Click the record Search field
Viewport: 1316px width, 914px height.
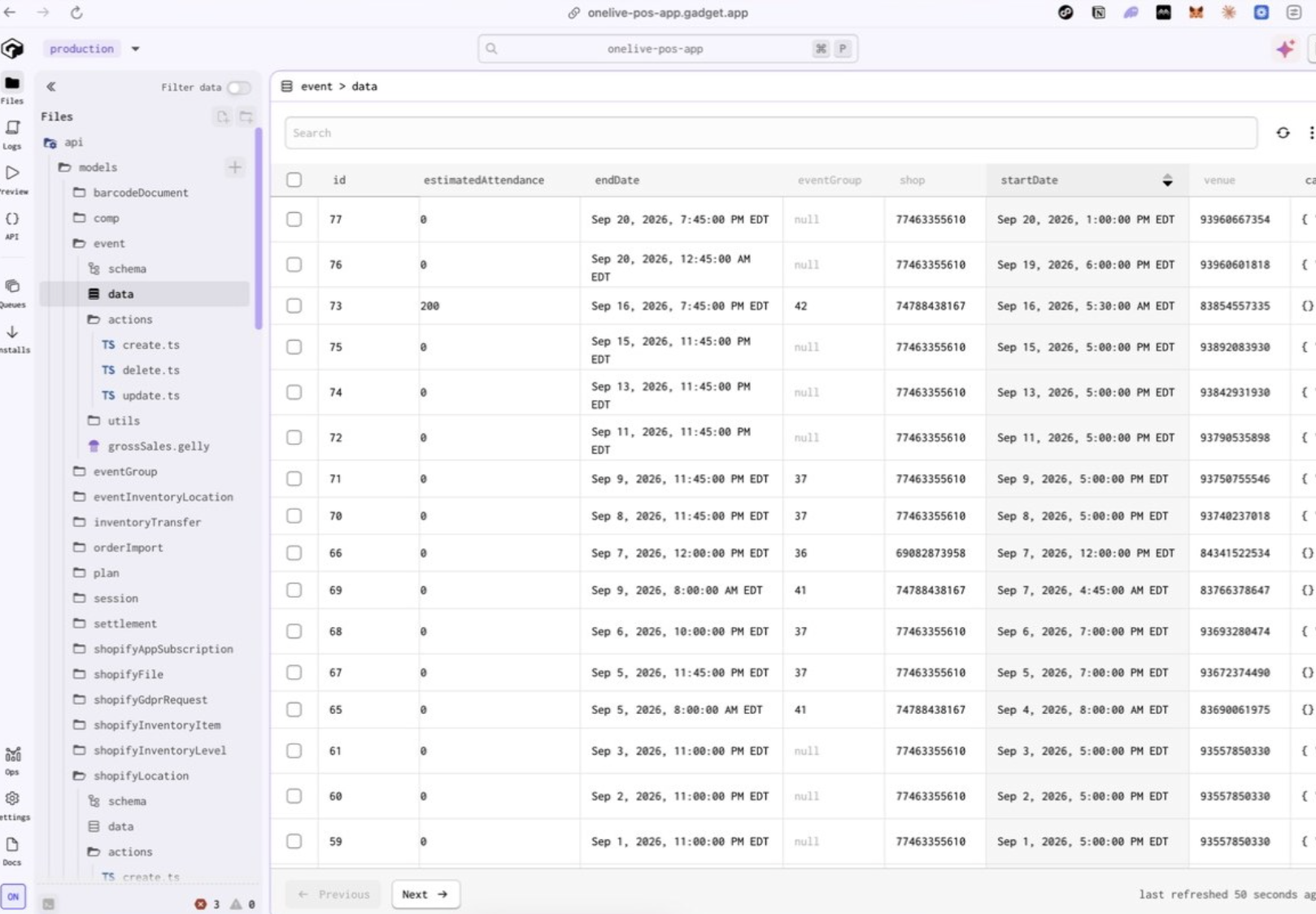tap(770, 133)
